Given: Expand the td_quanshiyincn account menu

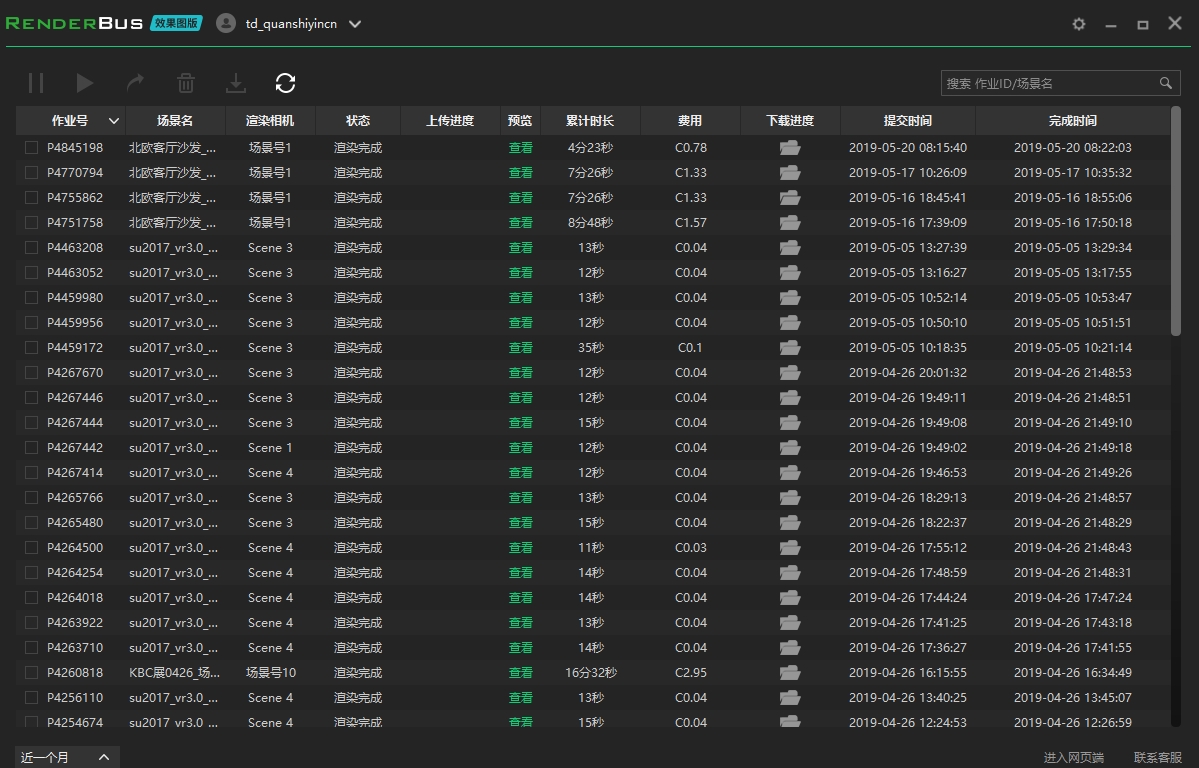Looking at the screenshot, I should [x=354, y=23].
